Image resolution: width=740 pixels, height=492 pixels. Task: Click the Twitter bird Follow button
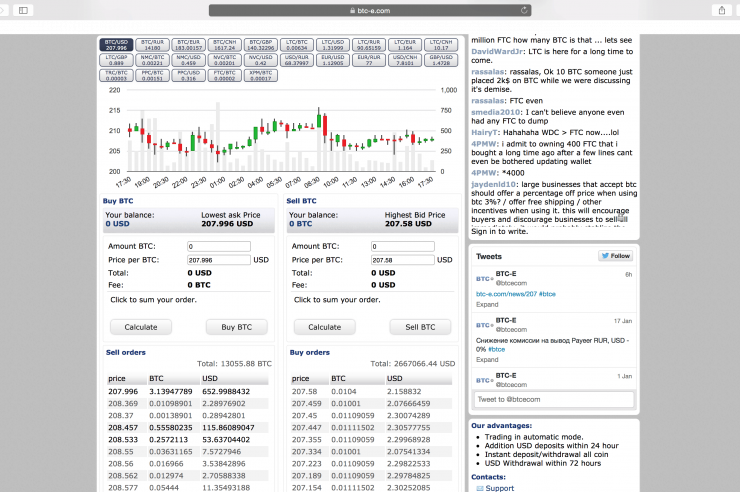615,256
